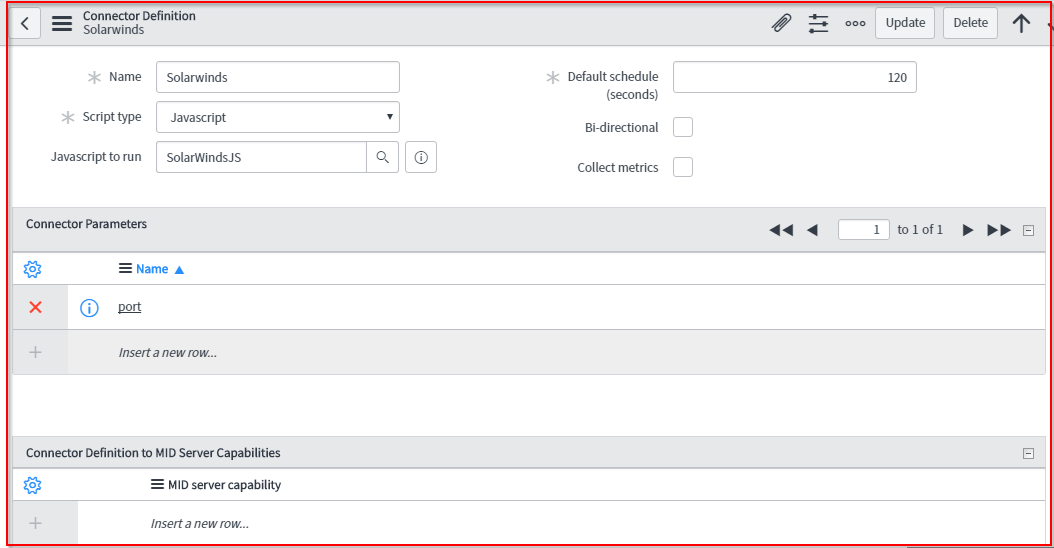Open more options three-dots icon
The width and height of the screenshot is (1054, 548).
[x=855, y=23]
